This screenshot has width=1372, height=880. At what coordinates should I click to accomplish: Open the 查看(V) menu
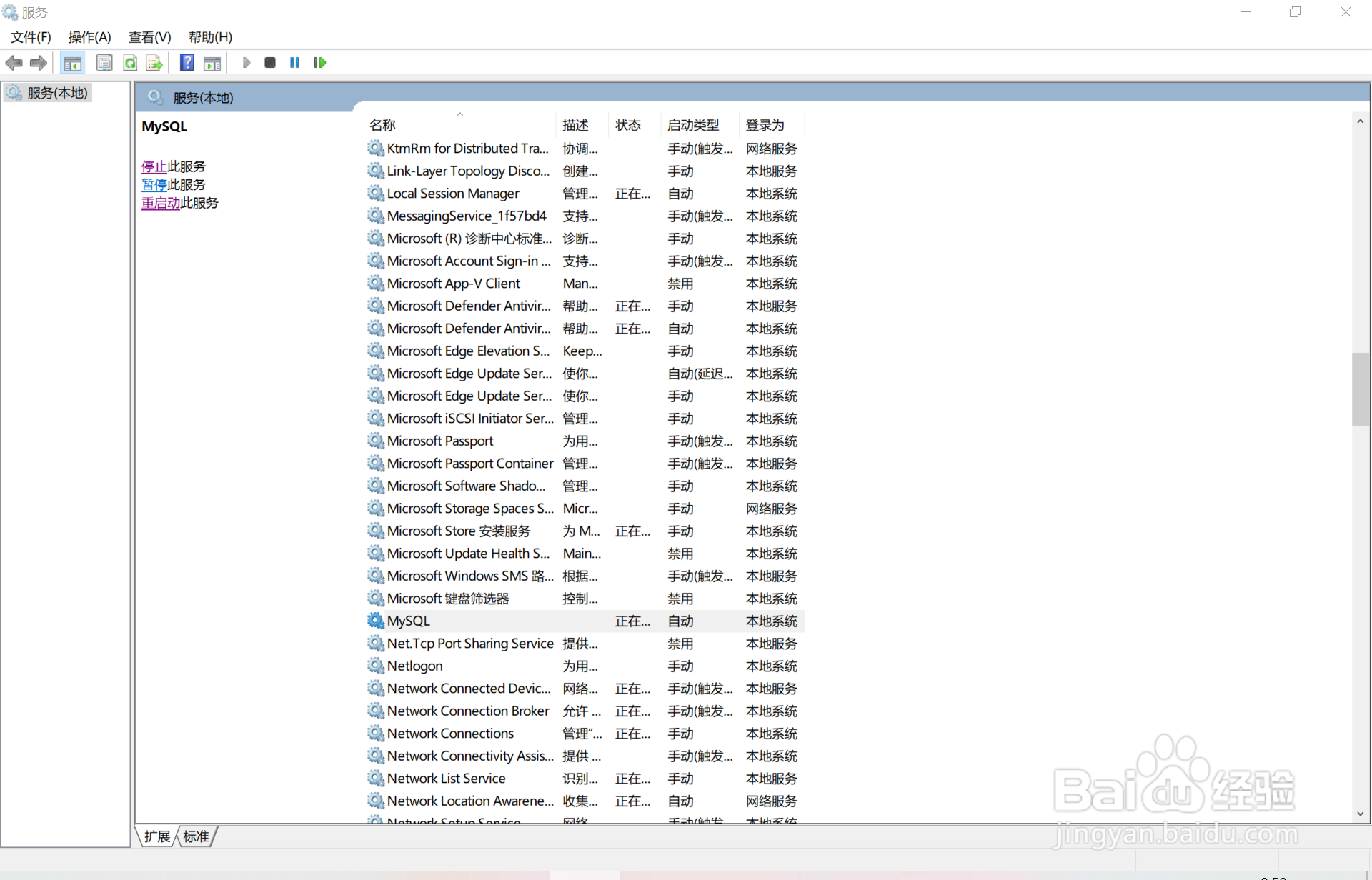click(149, 37)
